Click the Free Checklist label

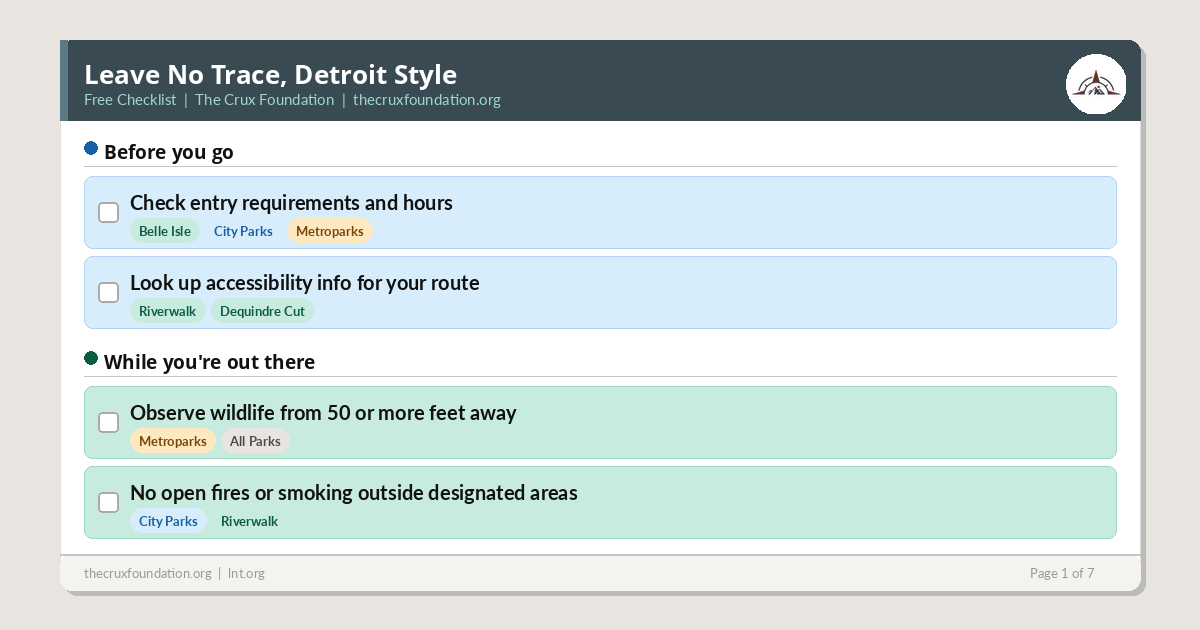pyautogui.click(x=130, y=100)
